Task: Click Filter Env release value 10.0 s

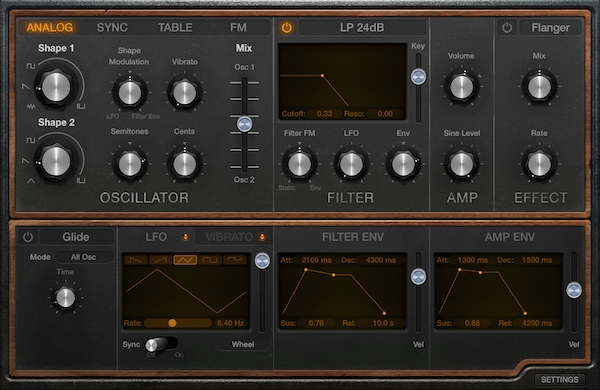Action: point(383,323)
